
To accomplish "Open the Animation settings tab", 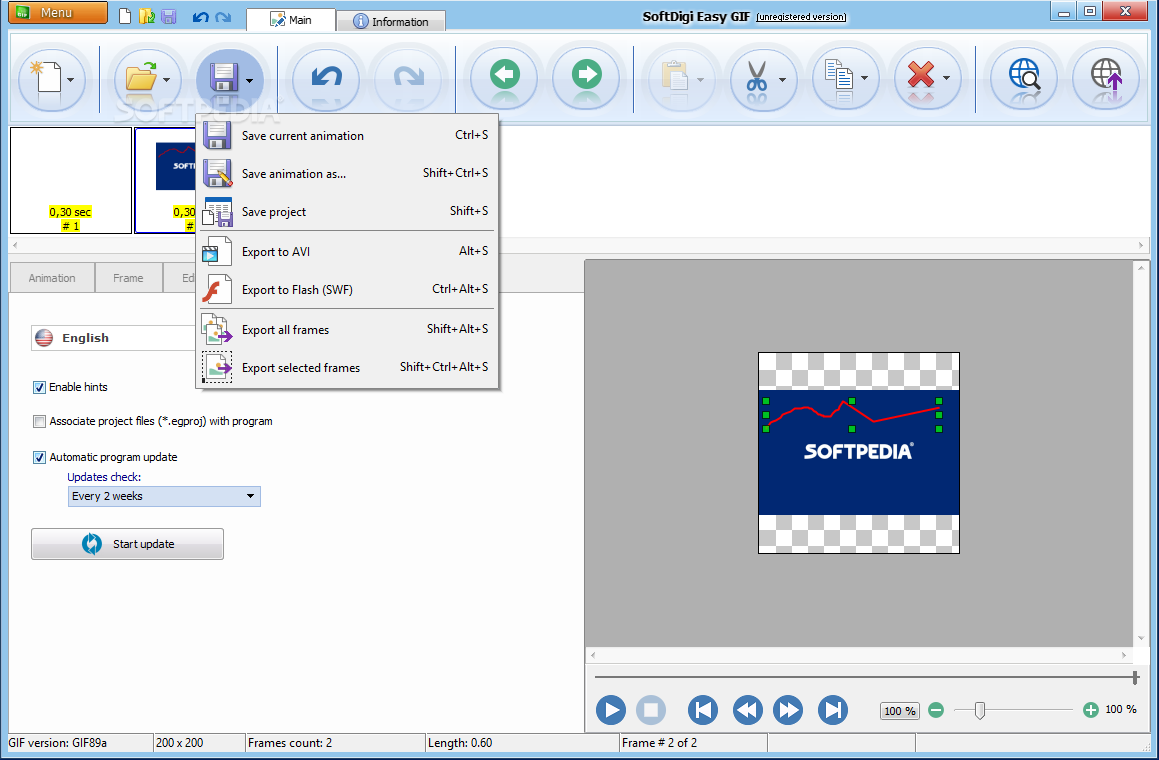I will click(52, 278).
